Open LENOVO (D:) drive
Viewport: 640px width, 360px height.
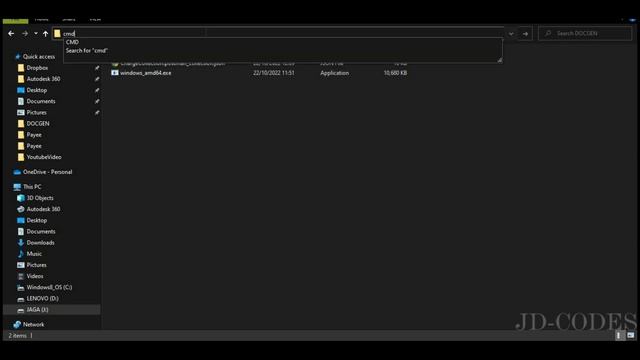[x=42, y=298]
